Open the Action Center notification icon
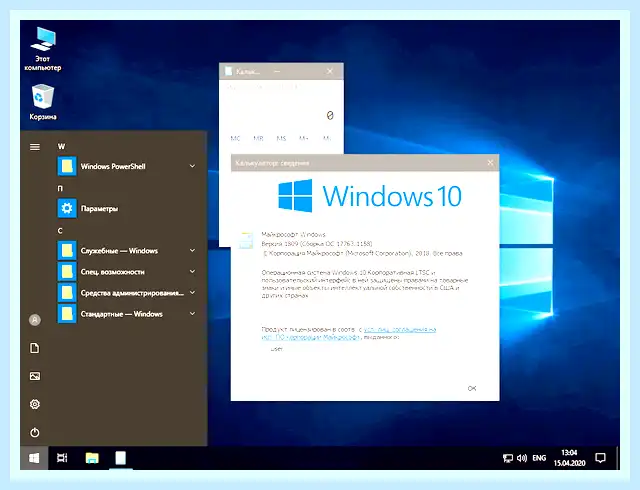640x490 pixels. 600,458
